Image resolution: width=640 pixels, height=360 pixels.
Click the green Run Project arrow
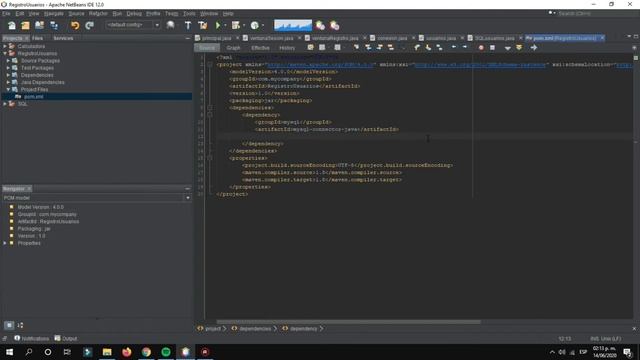218,25
